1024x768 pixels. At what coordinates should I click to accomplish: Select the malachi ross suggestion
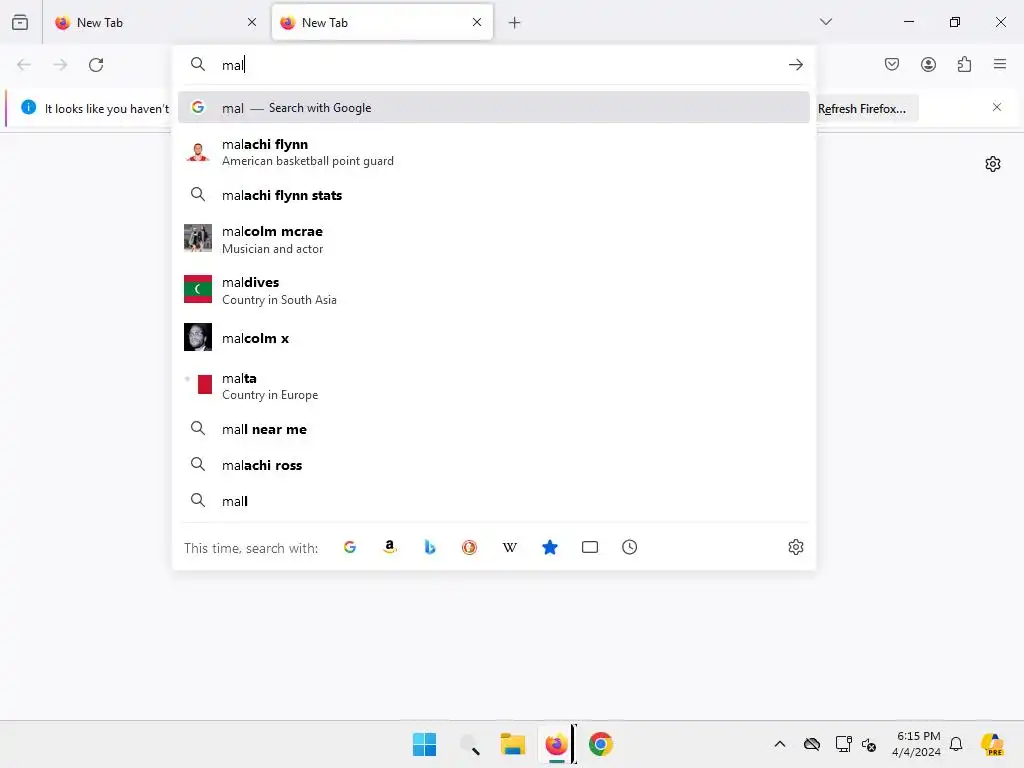click(494, 465)
